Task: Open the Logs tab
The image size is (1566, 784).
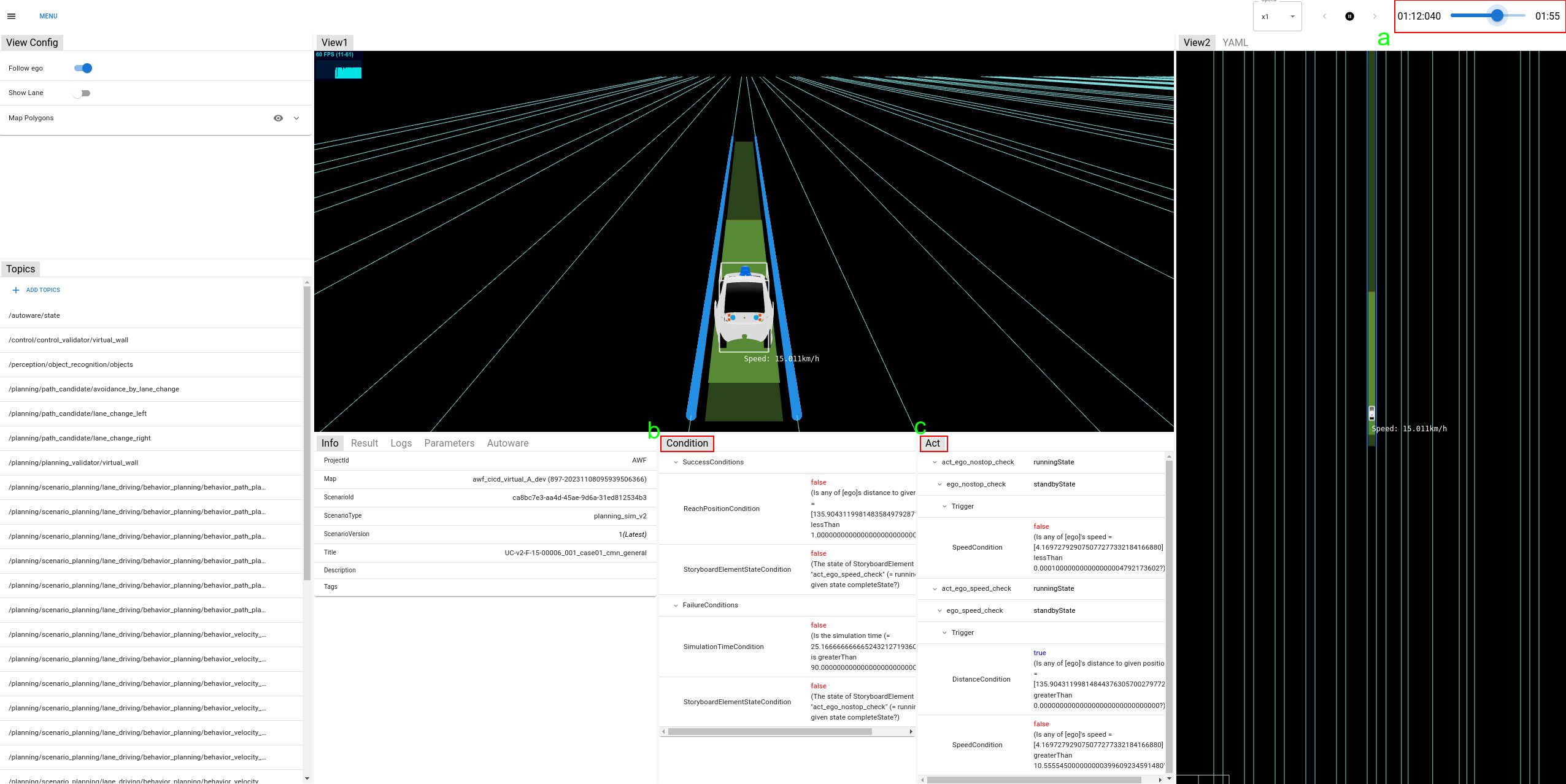Action: pyautogui.click(x=401, y=443)
